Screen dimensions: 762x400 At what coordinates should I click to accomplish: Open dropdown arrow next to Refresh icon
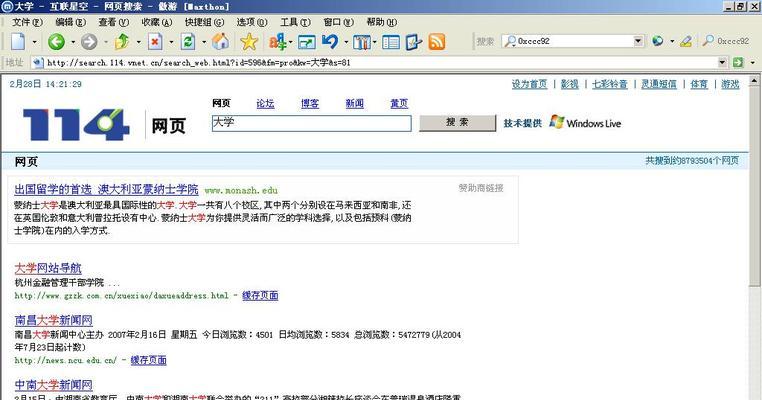pyautogui.click(x=204, y=42)
